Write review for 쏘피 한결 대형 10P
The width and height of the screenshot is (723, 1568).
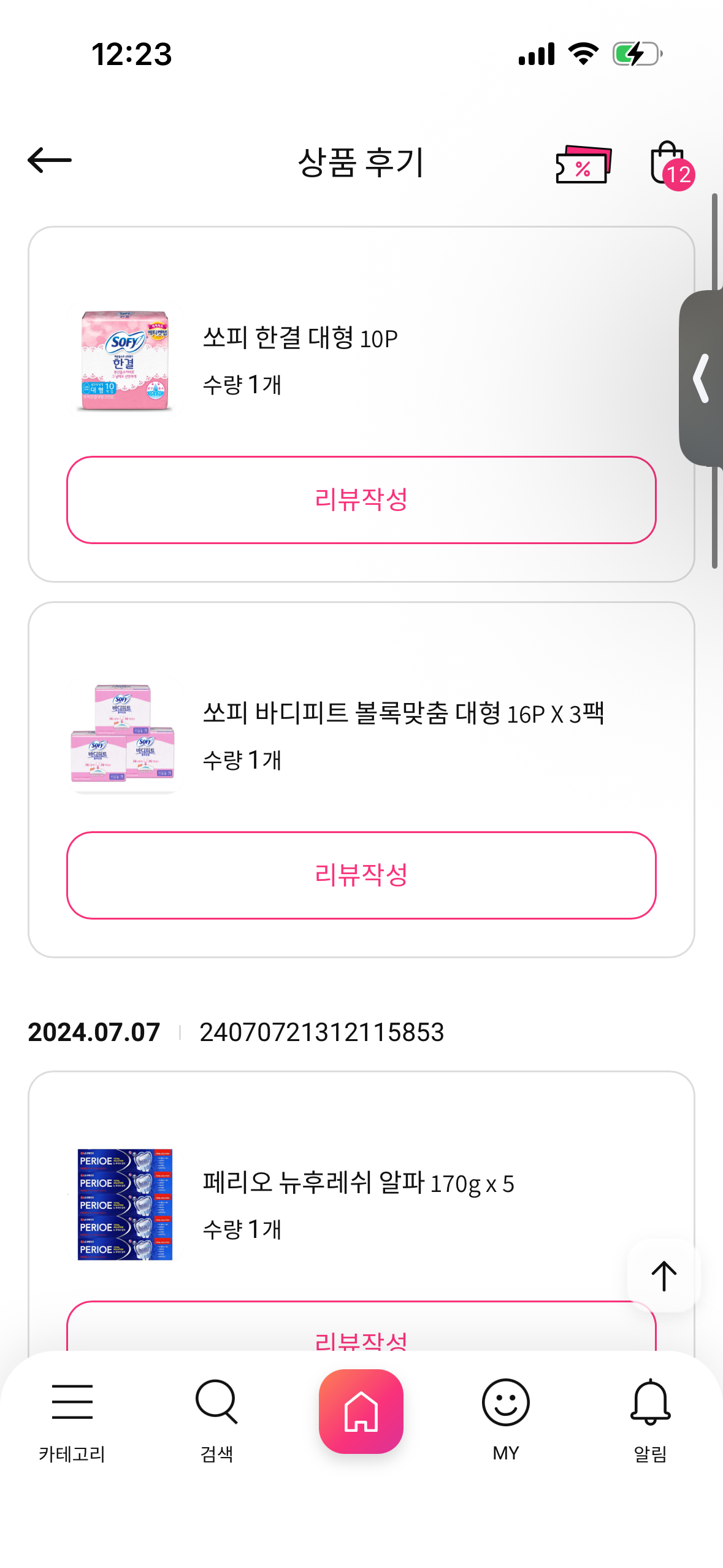click(361, 499)
